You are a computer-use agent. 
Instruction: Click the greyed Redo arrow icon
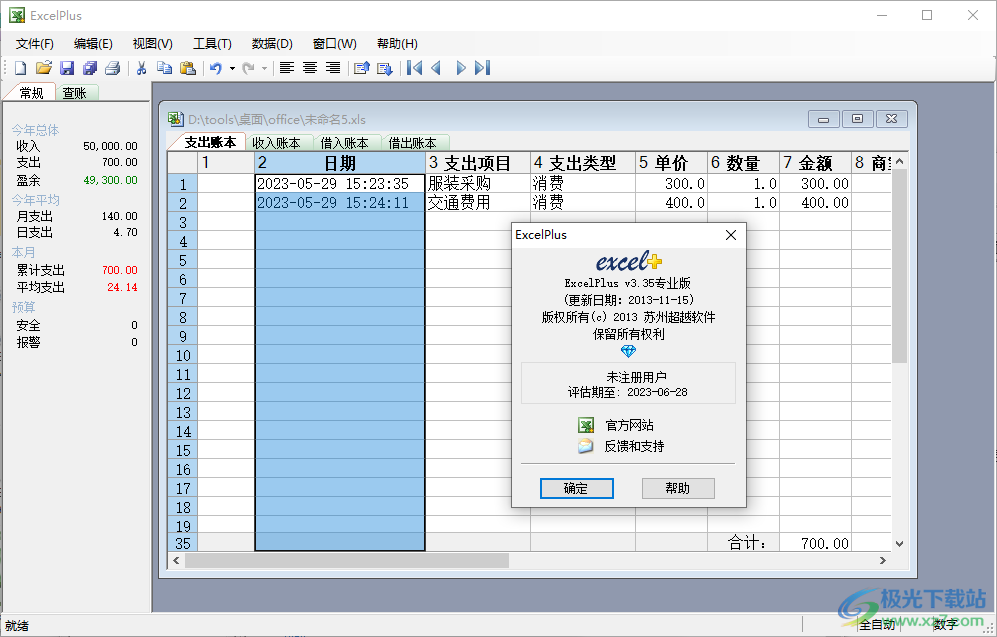[249, 68]
